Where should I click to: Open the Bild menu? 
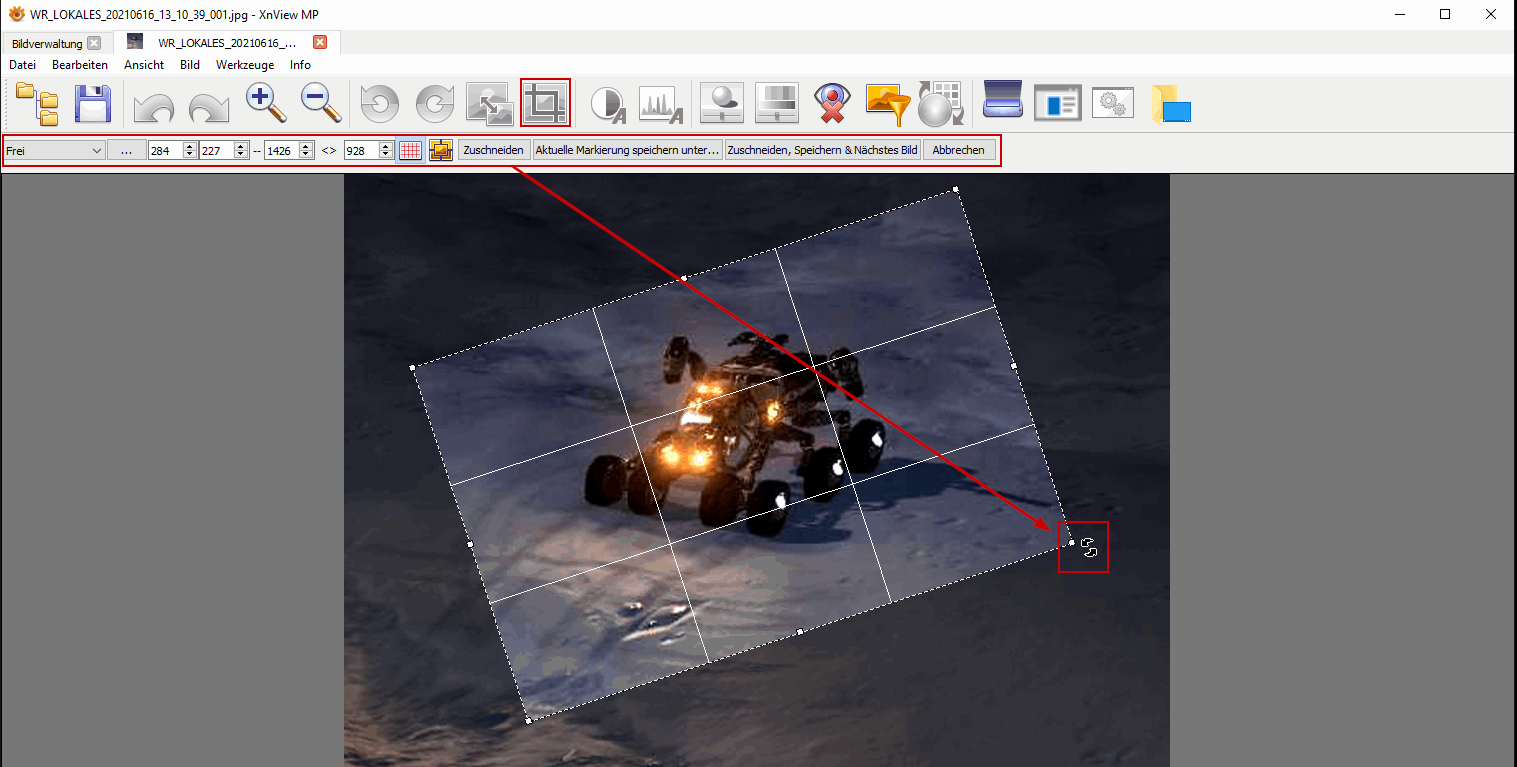190,65
